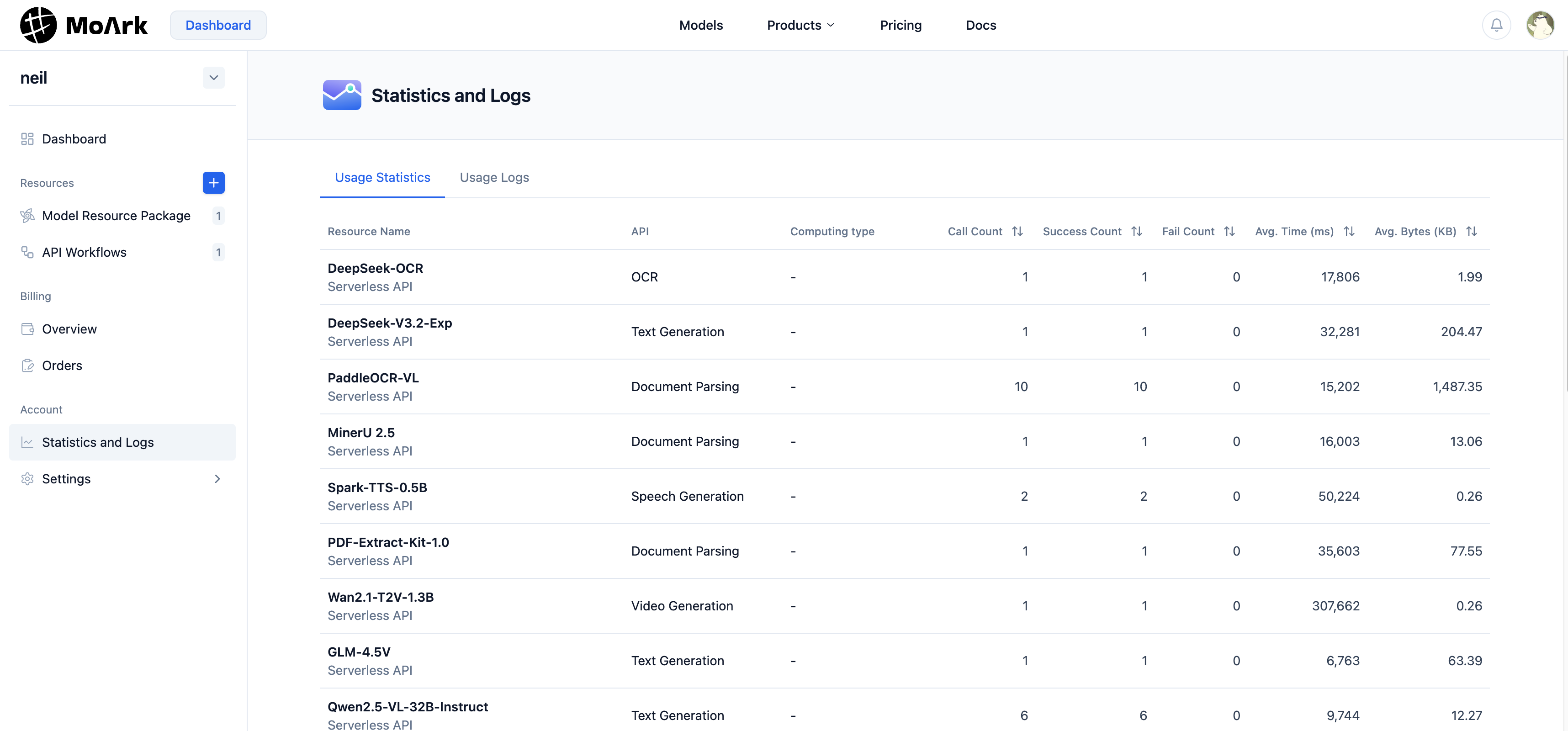This screenshot has width=1568, height=731.
Task: Expand the Settings submenu chevron
Action: [x=217, y=479]
